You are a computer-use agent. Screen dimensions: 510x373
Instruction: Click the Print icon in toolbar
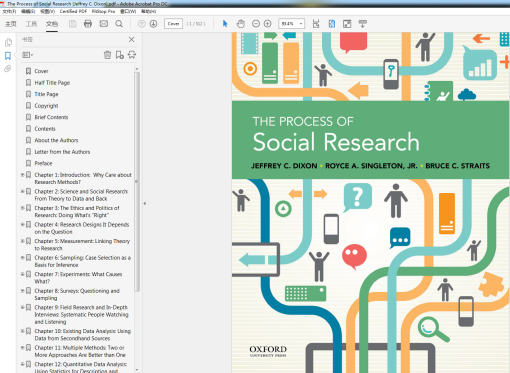pos(88,24)
